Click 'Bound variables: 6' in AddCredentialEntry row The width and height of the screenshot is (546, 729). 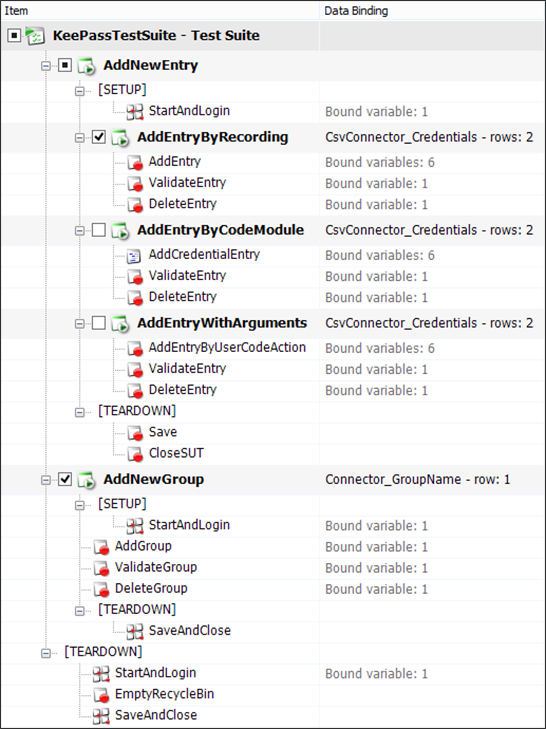(x=380, y=256)
